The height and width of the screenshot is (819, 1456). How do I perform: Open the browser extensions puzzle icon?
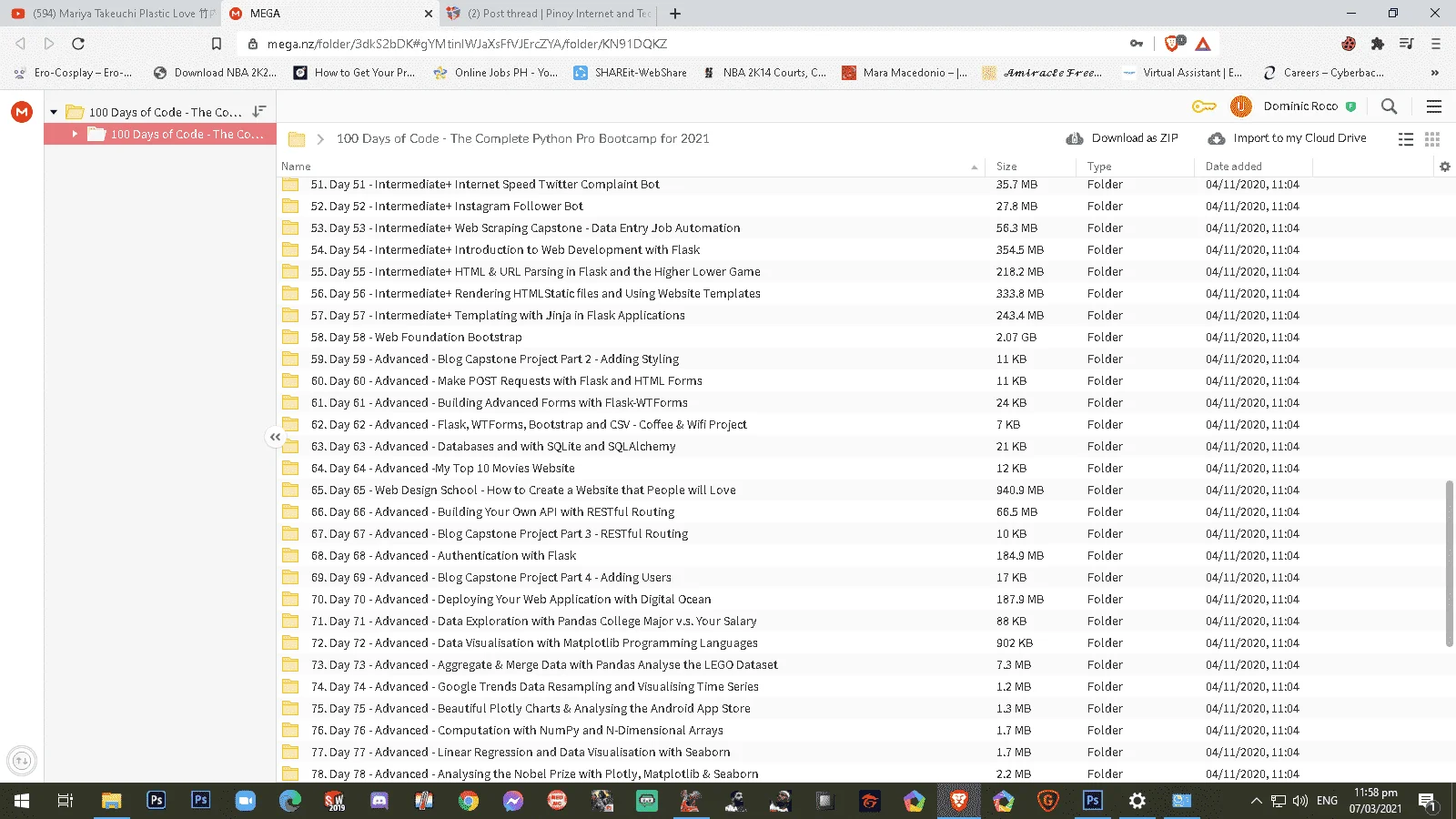[1378, 44]
